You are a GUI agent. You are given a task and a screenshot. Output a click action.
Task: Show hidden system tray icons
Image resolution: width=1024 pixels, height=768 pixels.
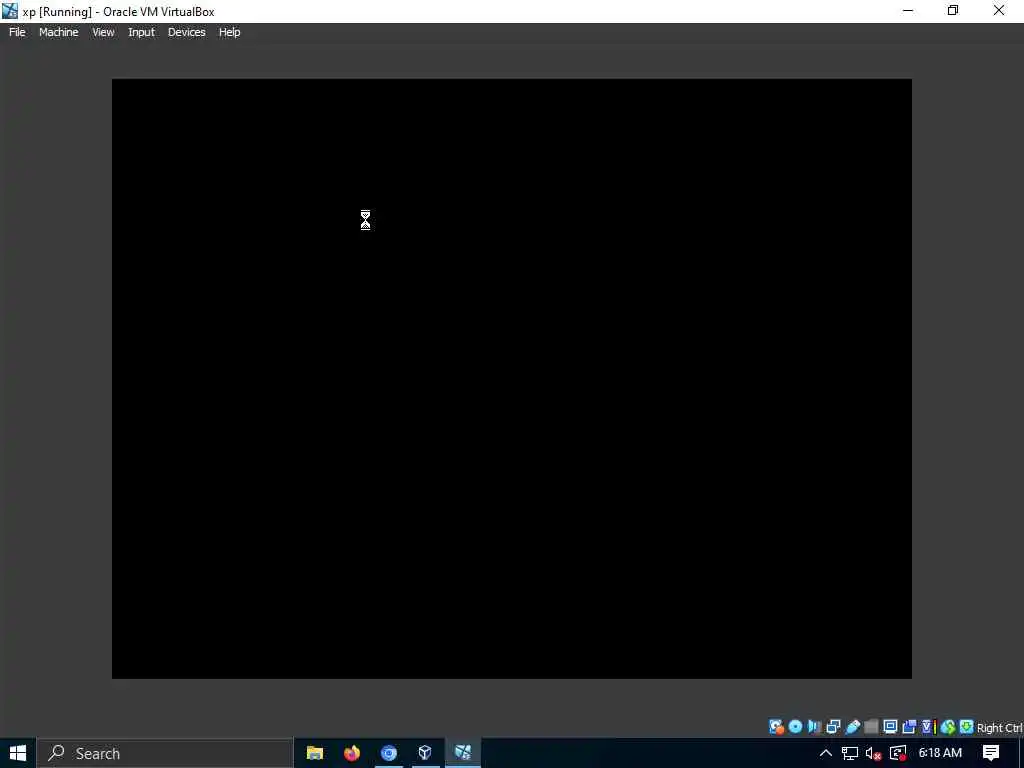tap(826, 753)
